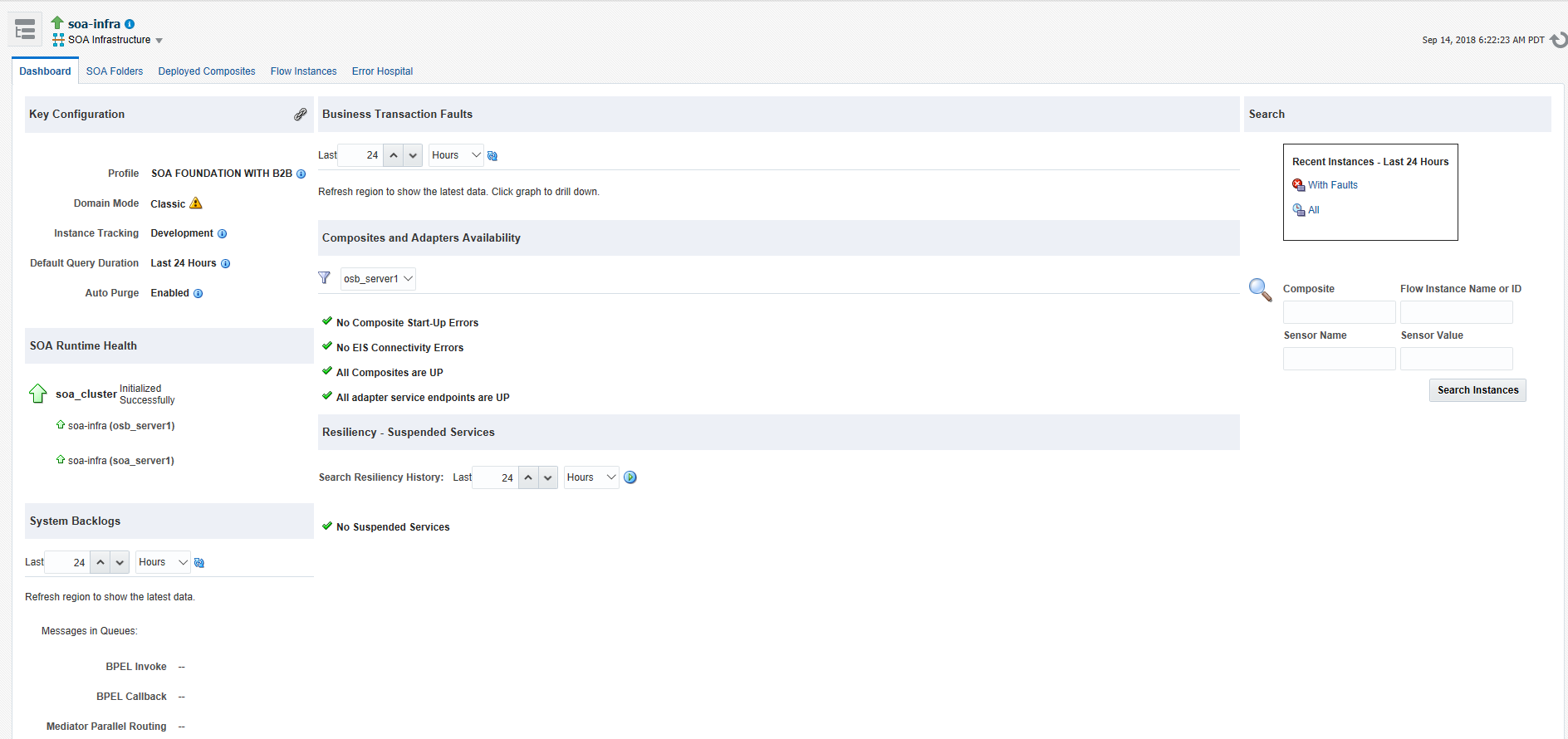Viewport: 1568px width, 739px height.
Task: Open the osb_server1 server dropdown
Action: [378, 279]
